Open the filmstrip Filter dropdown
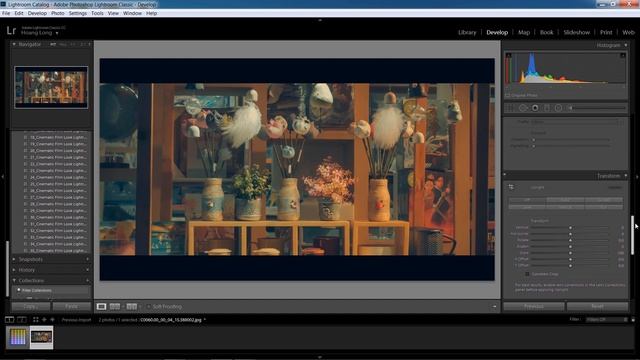Screen dimensions: 640x360 pos(606,320)
